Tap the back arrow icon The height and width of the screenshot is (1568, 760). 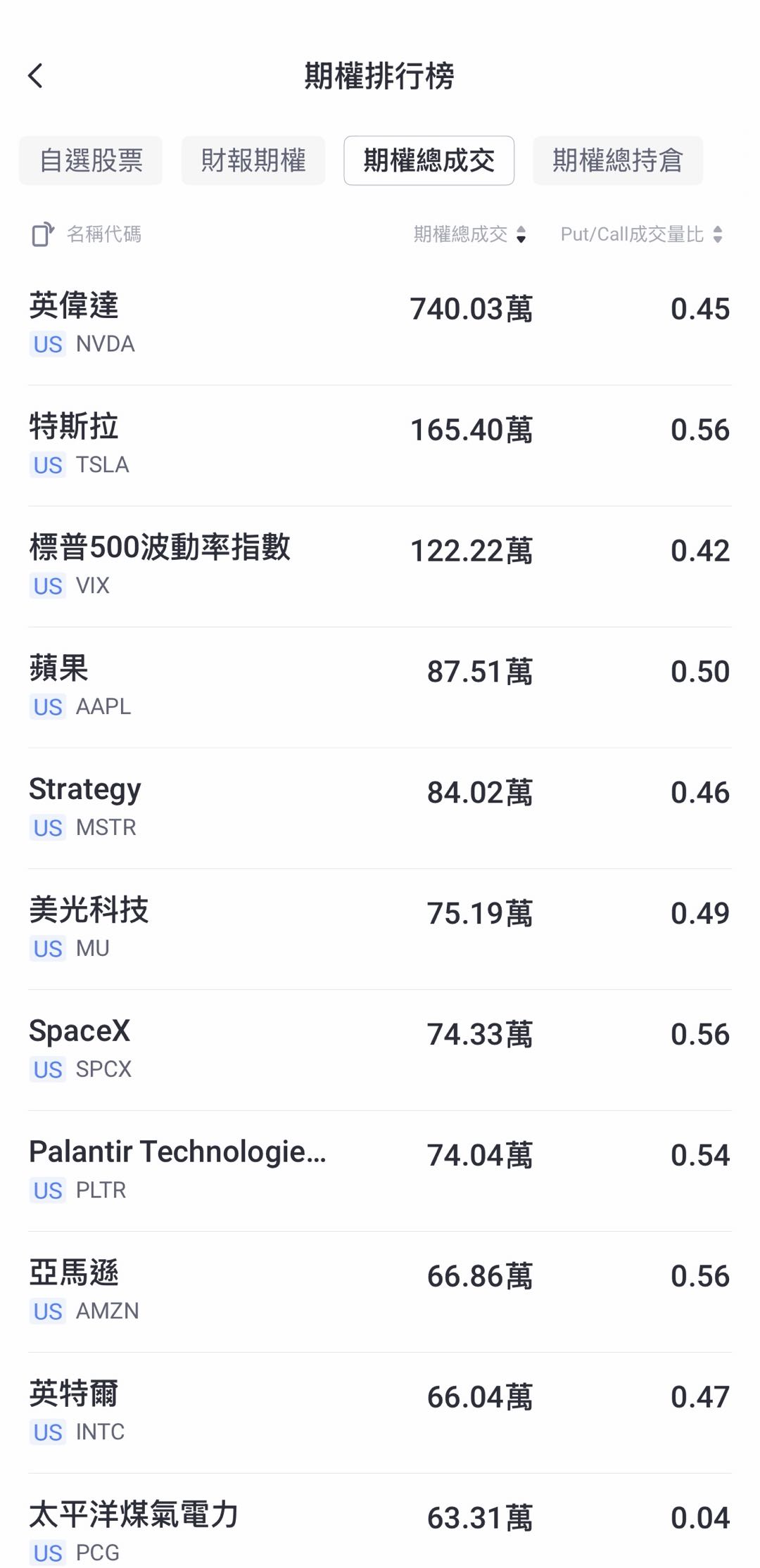coord(36,76)
